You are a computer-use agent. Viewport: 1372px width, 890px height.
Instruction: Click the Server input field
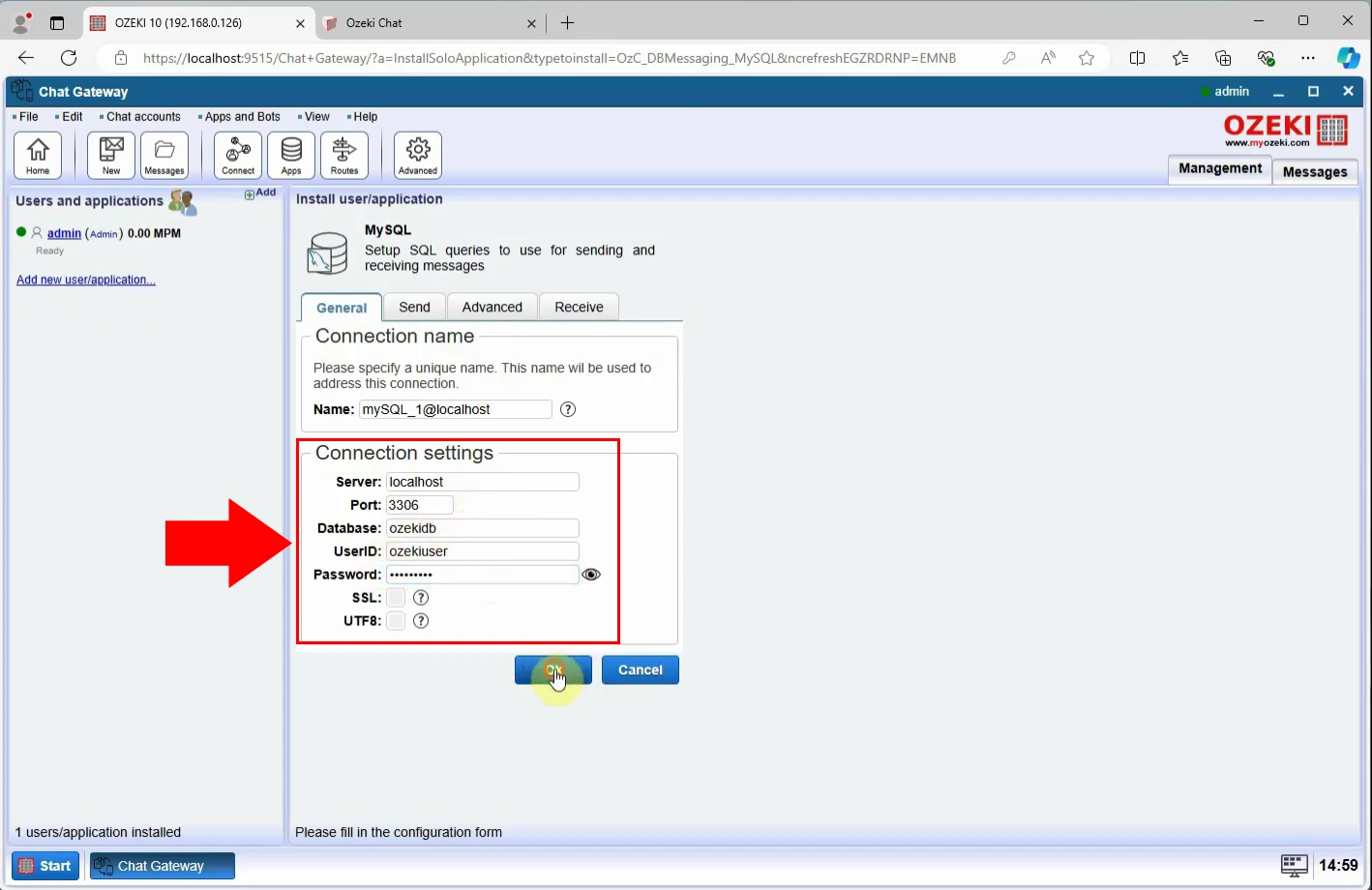[x=483, y=482]
